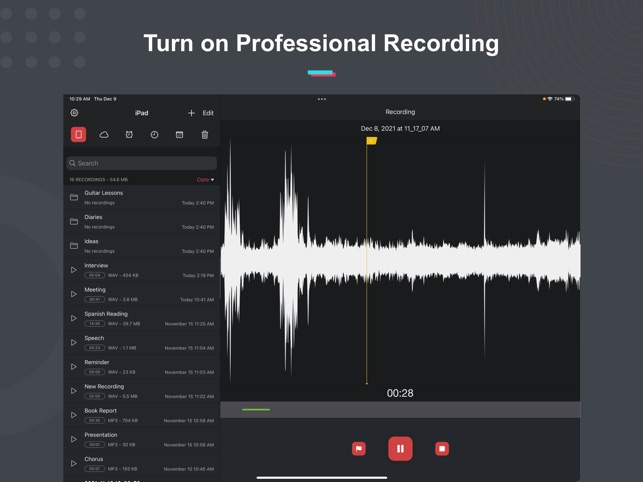The width and height of the screenshot is (643, 482).
Task: Play the New Recording item
Action: click(74, 391)
